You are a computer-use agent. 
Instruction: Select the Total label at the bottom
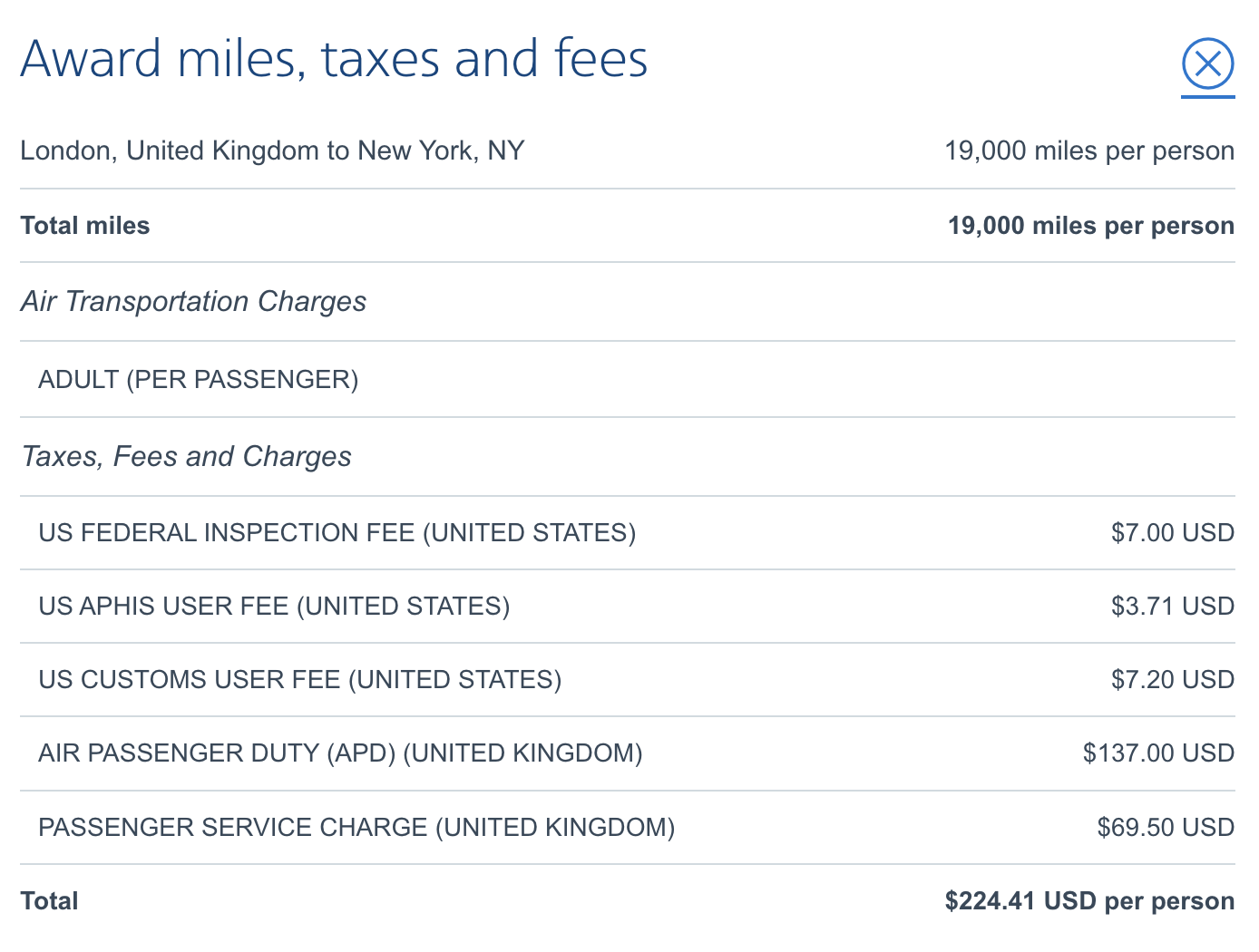pos(50,900)
